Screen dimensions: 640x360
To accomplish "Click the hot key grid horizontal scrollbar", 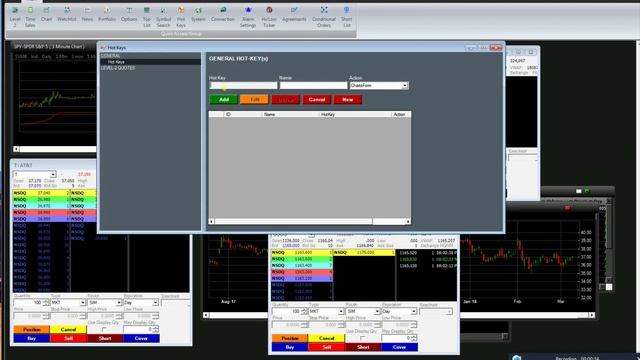I will pos(310,222).
